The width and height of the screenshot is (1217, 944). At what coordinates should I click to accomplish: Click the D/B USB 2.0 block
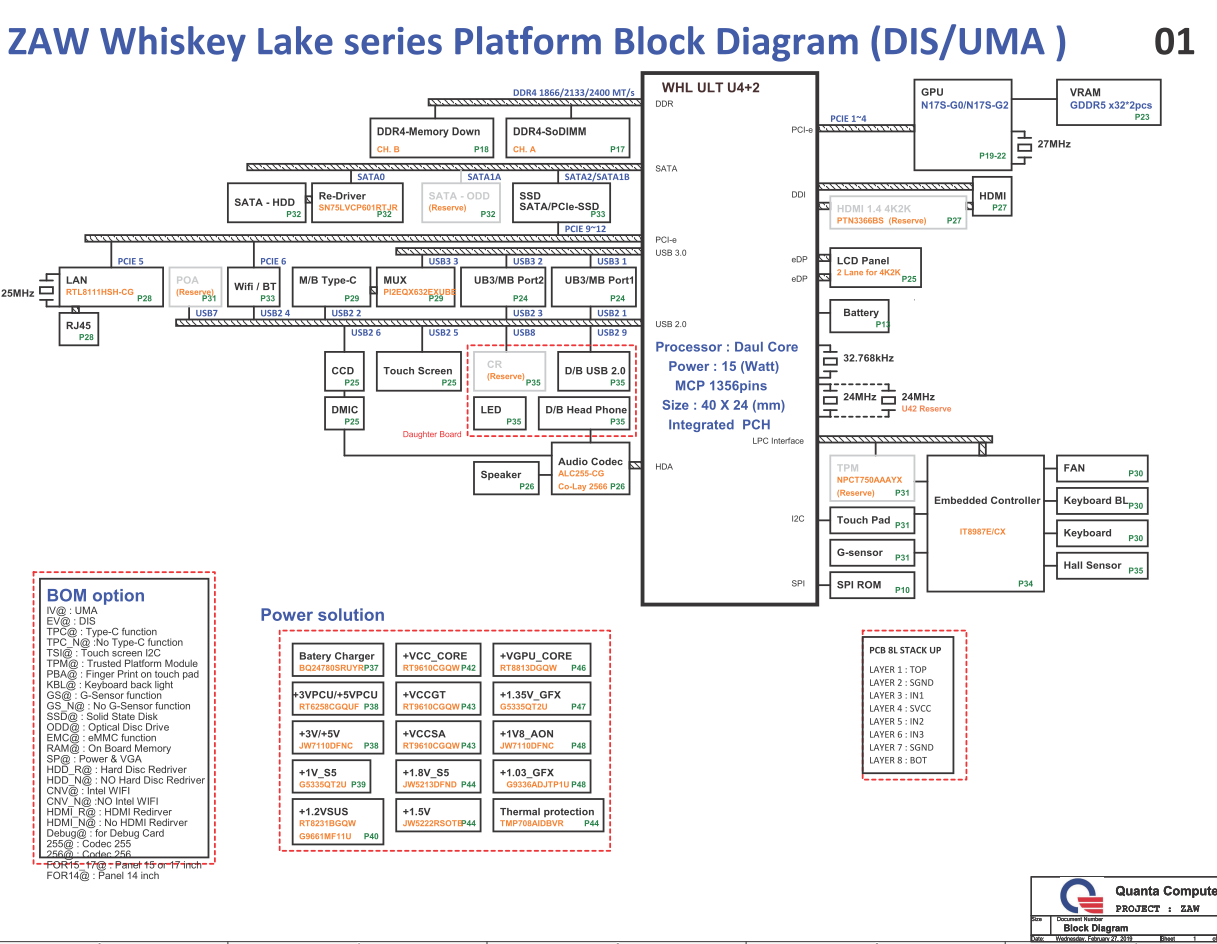click(594, 371)
